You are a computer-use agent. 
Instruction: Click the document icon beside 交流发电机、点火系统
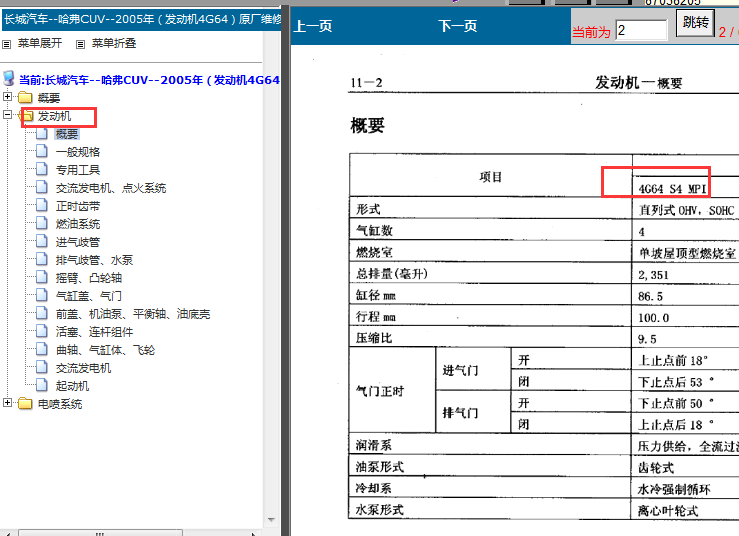click(42, 187)
